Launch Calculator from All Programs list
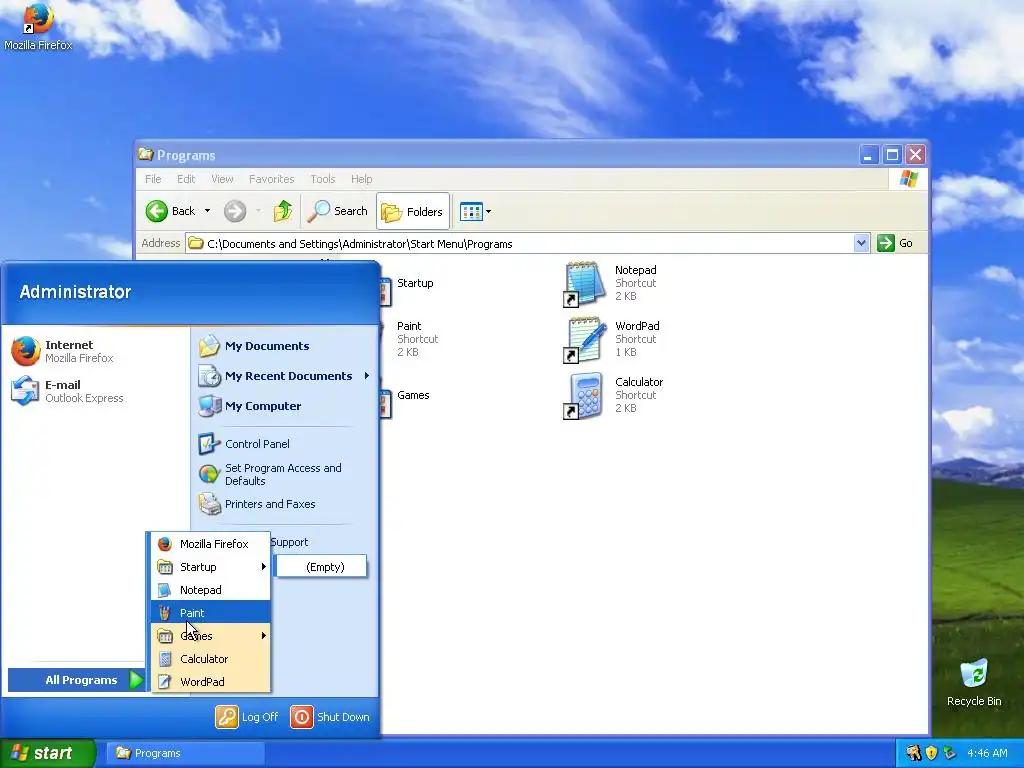The image size is (1024, 768). 211,659
